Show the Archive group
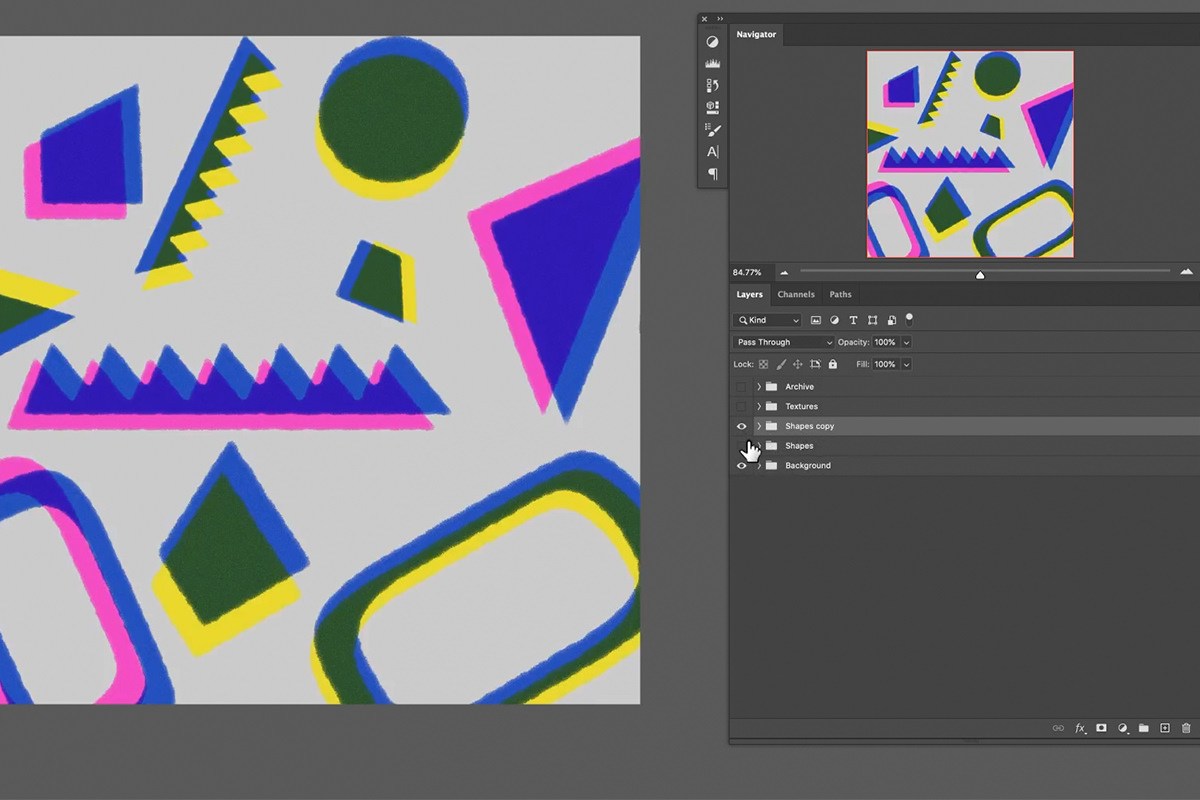The height and width of the screenshot is (800, 1200). pyautogui.click(x=741, y=387)
